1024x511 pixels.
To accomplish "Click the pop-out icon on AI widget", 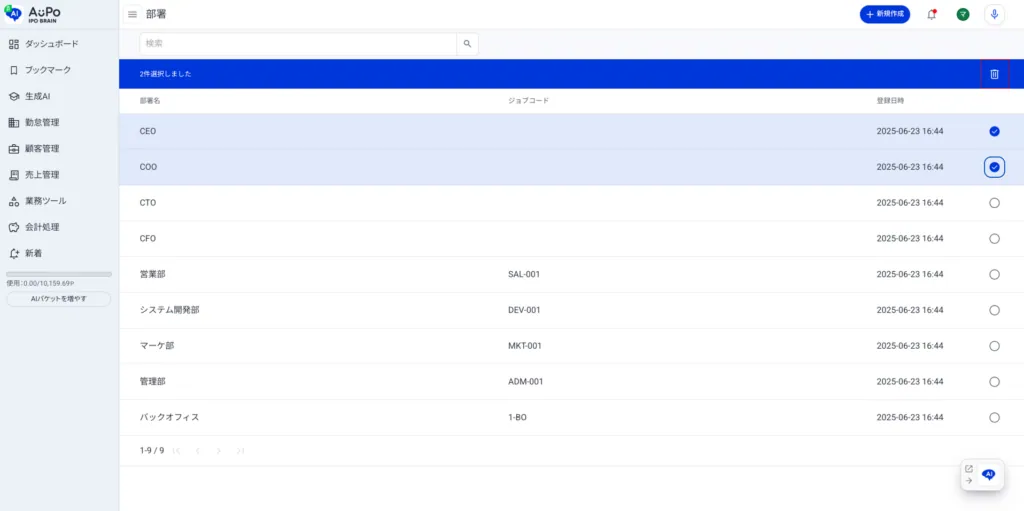I will pos(968,469).
